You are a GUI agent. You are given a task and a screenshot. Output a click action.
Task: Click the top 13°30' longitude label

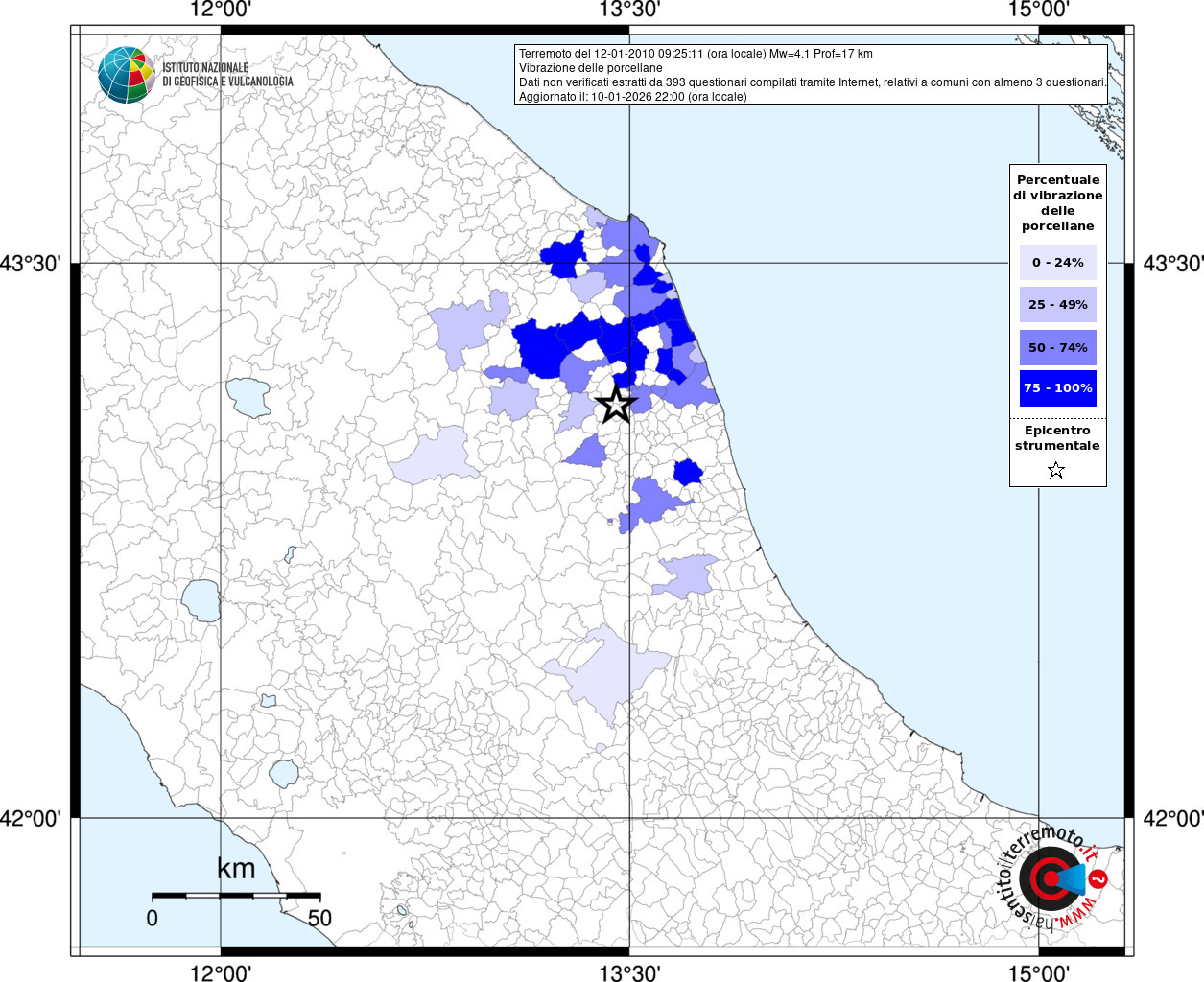pos(629,11)
